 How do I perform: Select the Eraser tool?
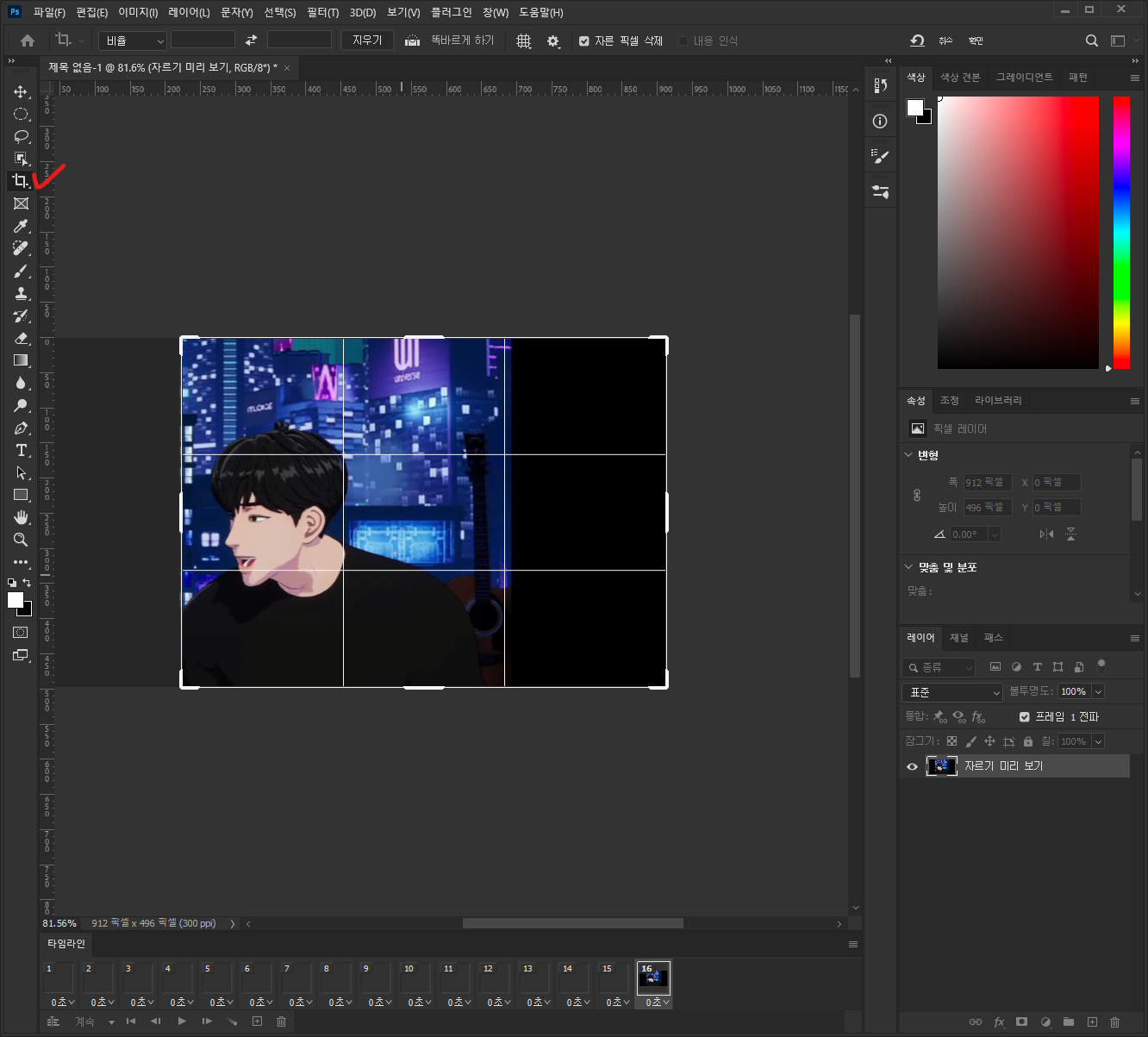(21, 338)
